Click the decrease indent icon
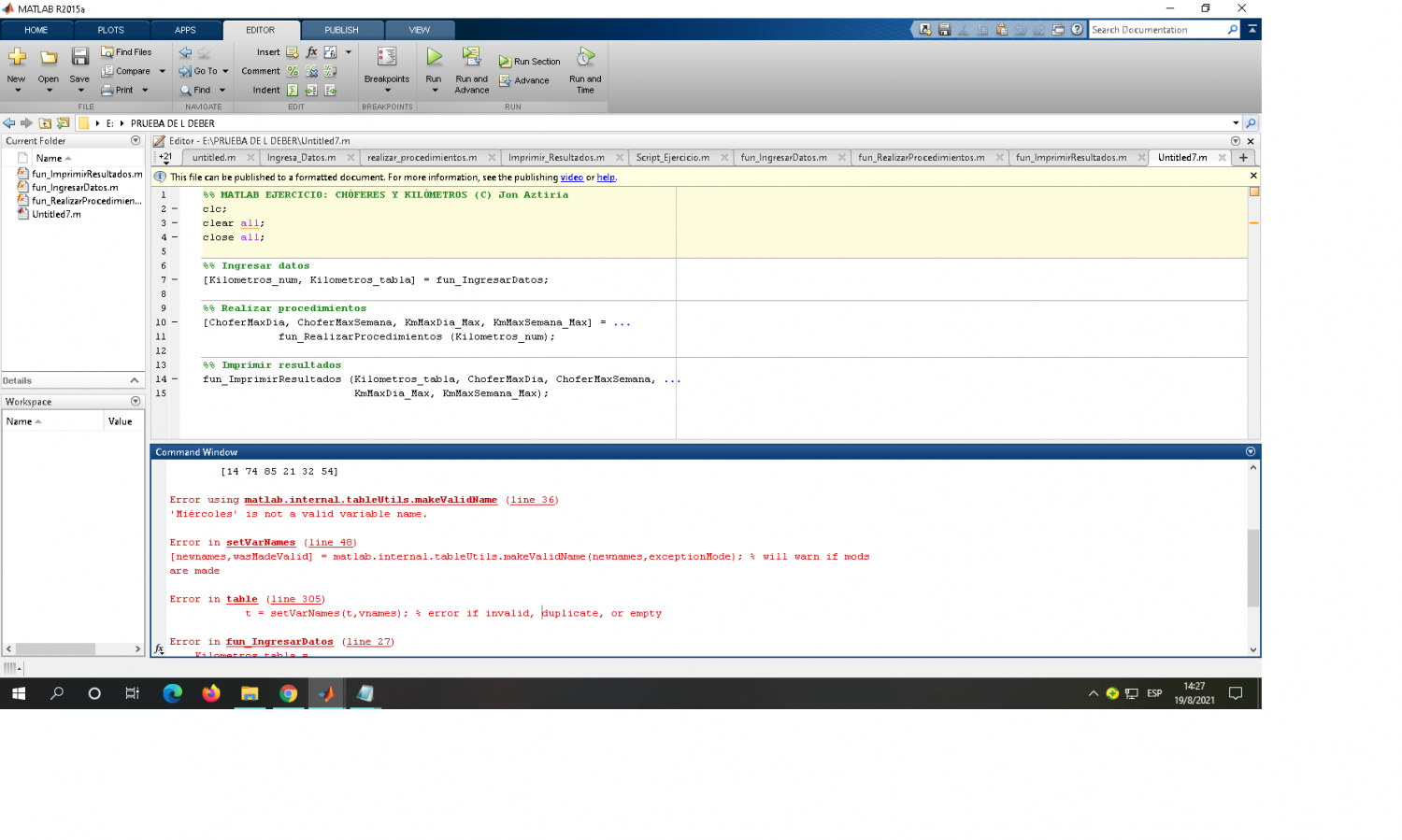Image resolution: width=1402 pixels, height=840 pixels. click(x=330, y=91)
